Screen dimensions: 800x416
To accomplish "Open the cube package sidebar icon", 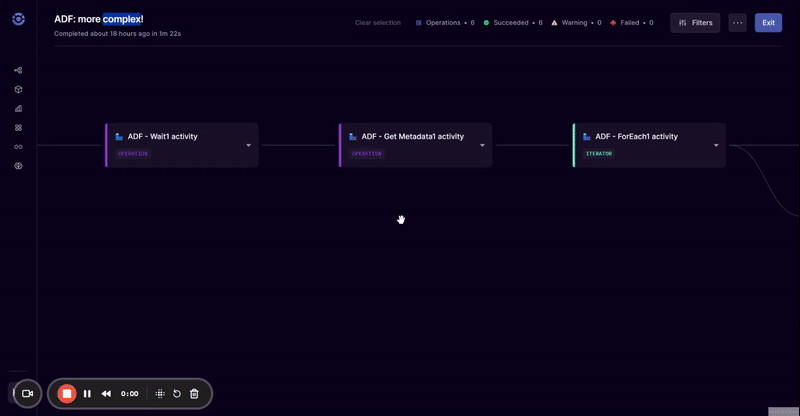I will tap(18, 89).
